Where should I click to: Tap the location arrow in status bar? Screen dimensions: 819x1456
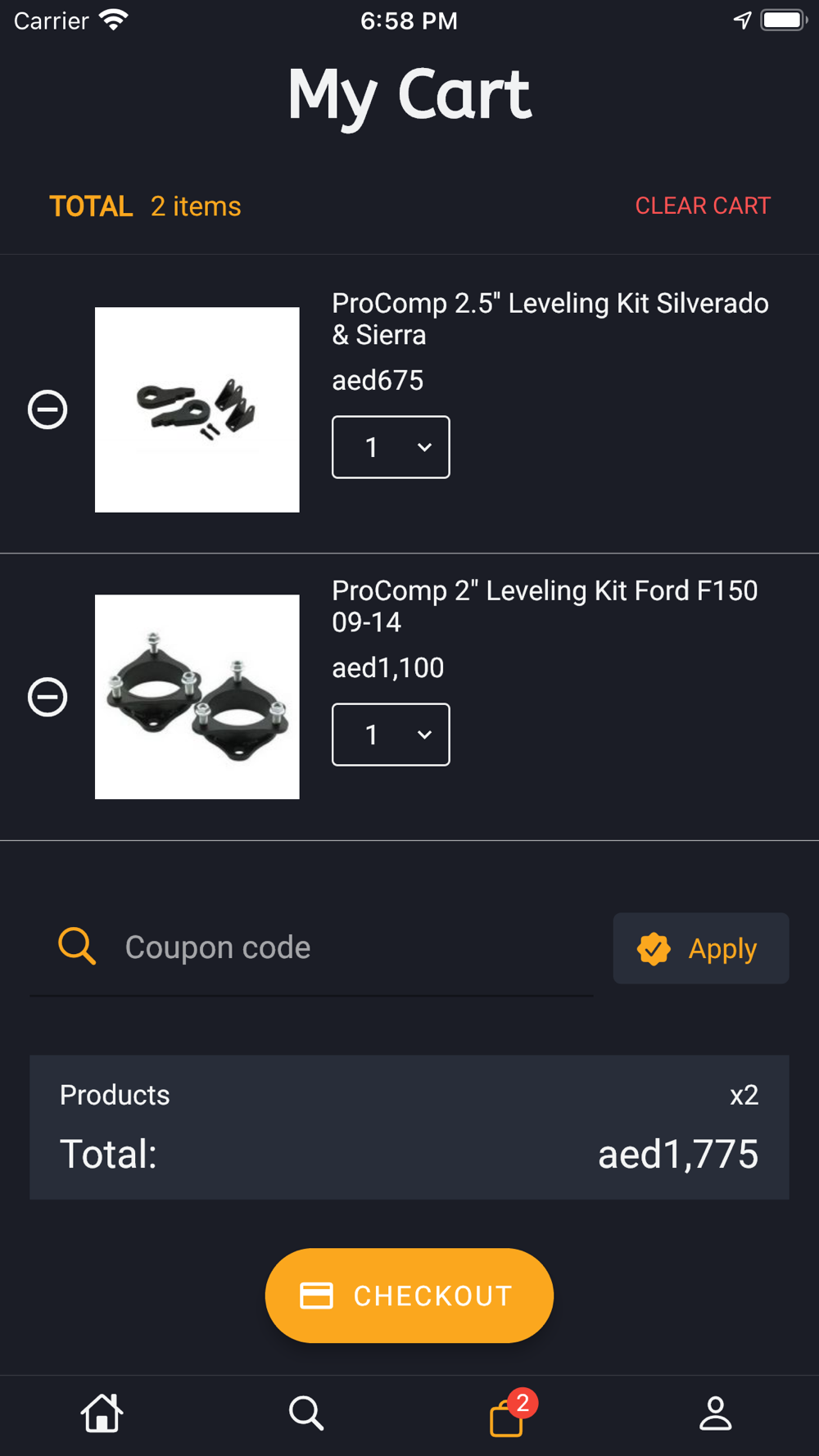742,20
